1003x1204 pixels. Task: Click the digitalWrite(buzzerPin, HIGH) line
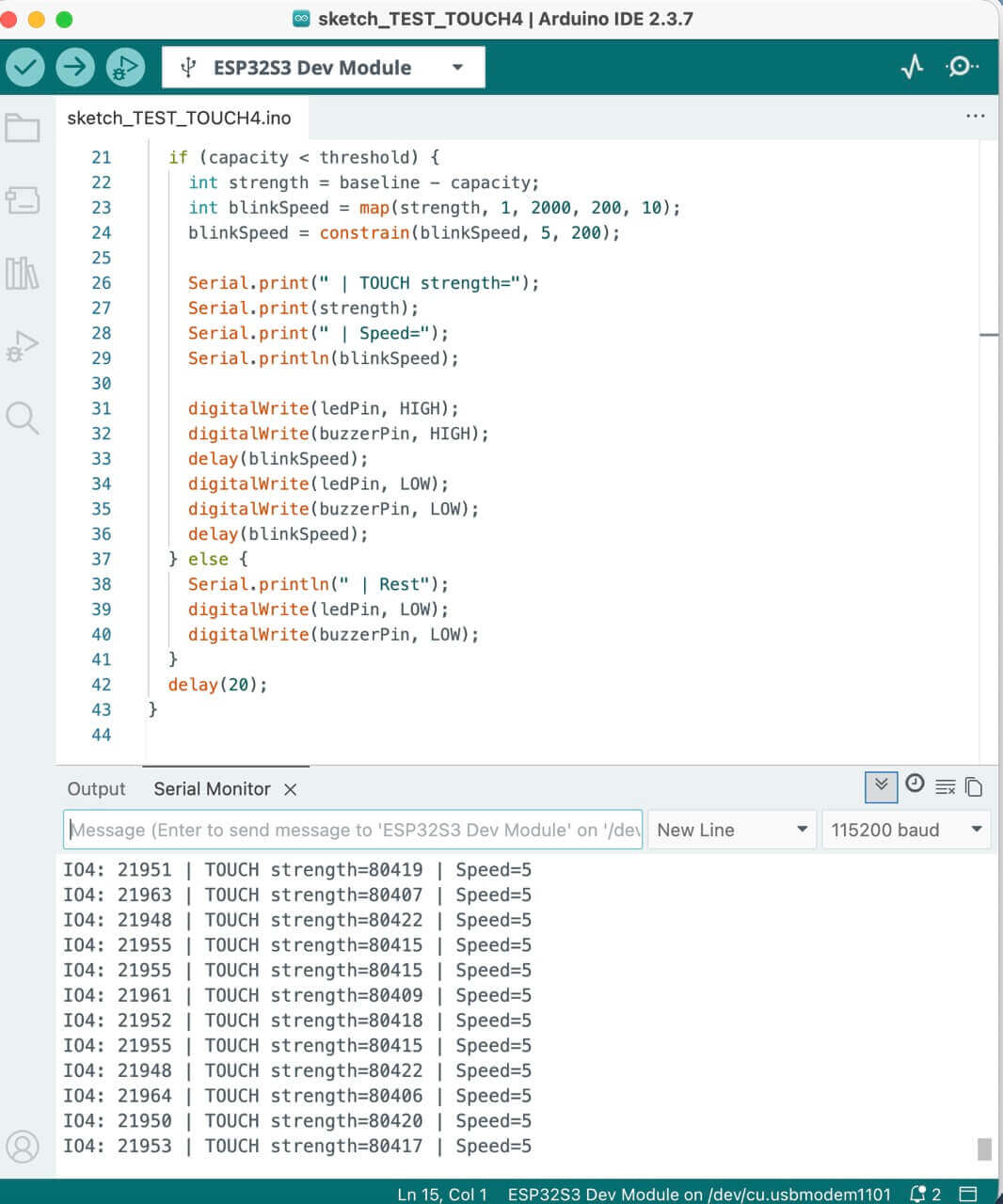[x=338, y=434]
